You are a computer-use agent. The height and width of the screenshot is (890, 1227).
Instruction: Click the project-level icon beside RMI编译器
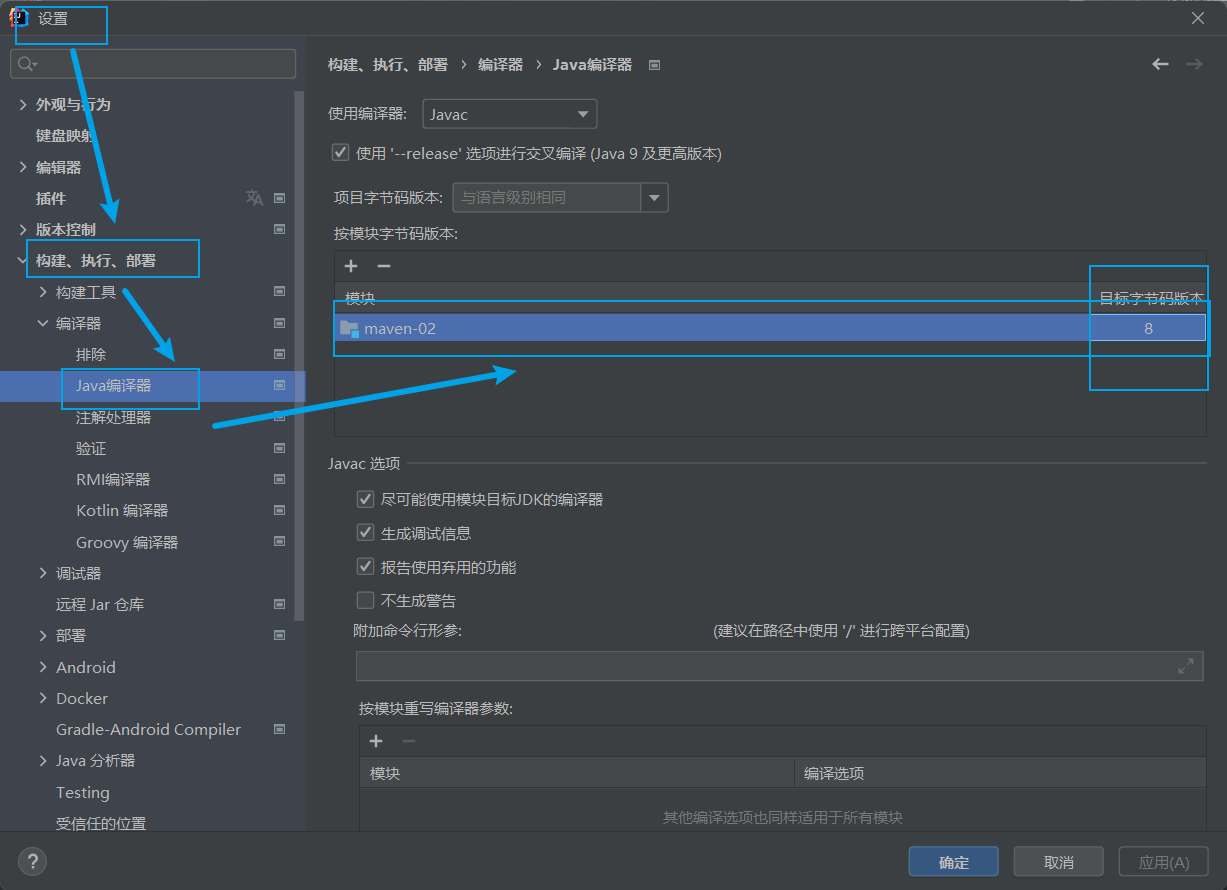(x=280, y=479)
